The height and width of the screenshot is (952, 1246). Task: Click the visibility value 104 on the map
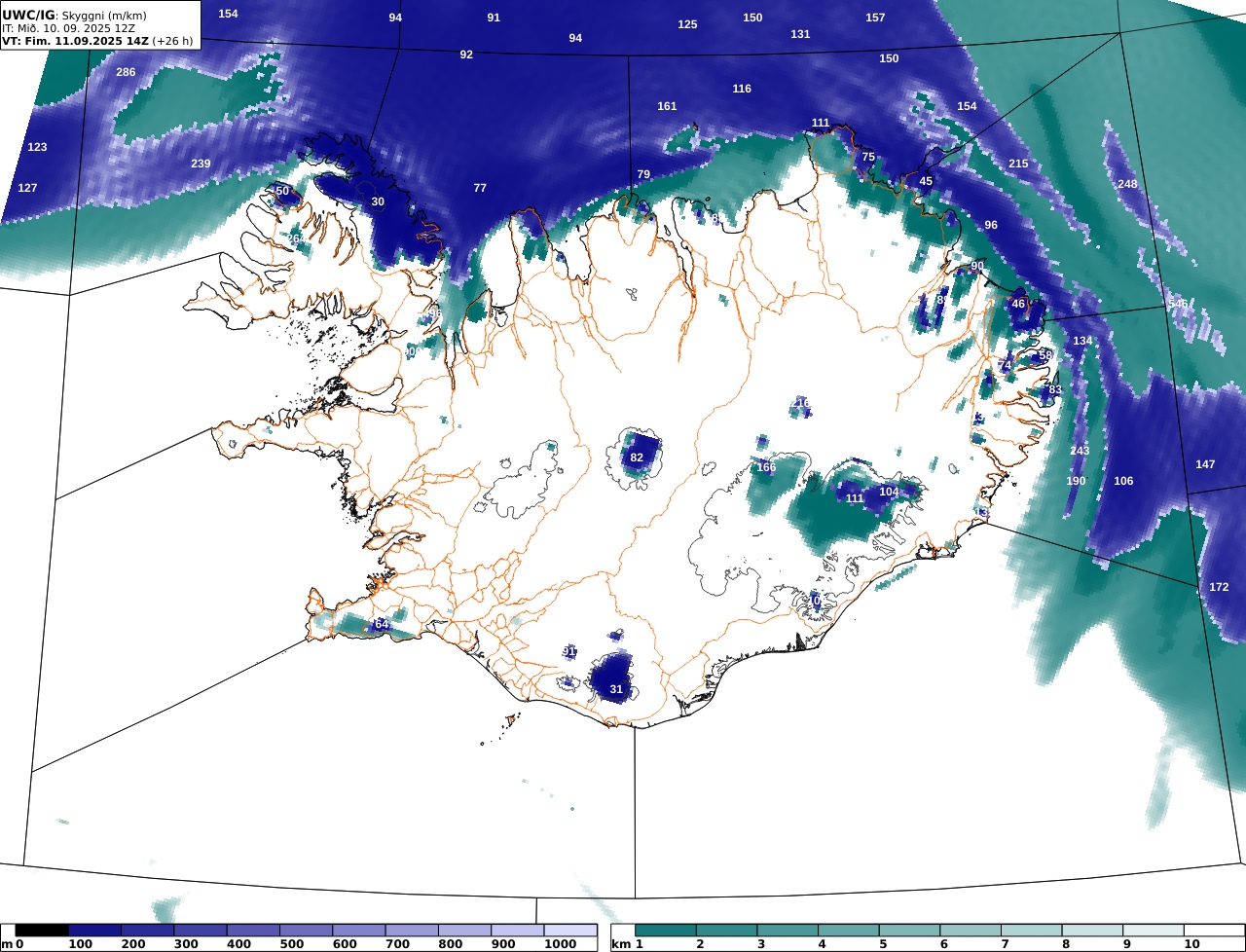click(889, 492)
